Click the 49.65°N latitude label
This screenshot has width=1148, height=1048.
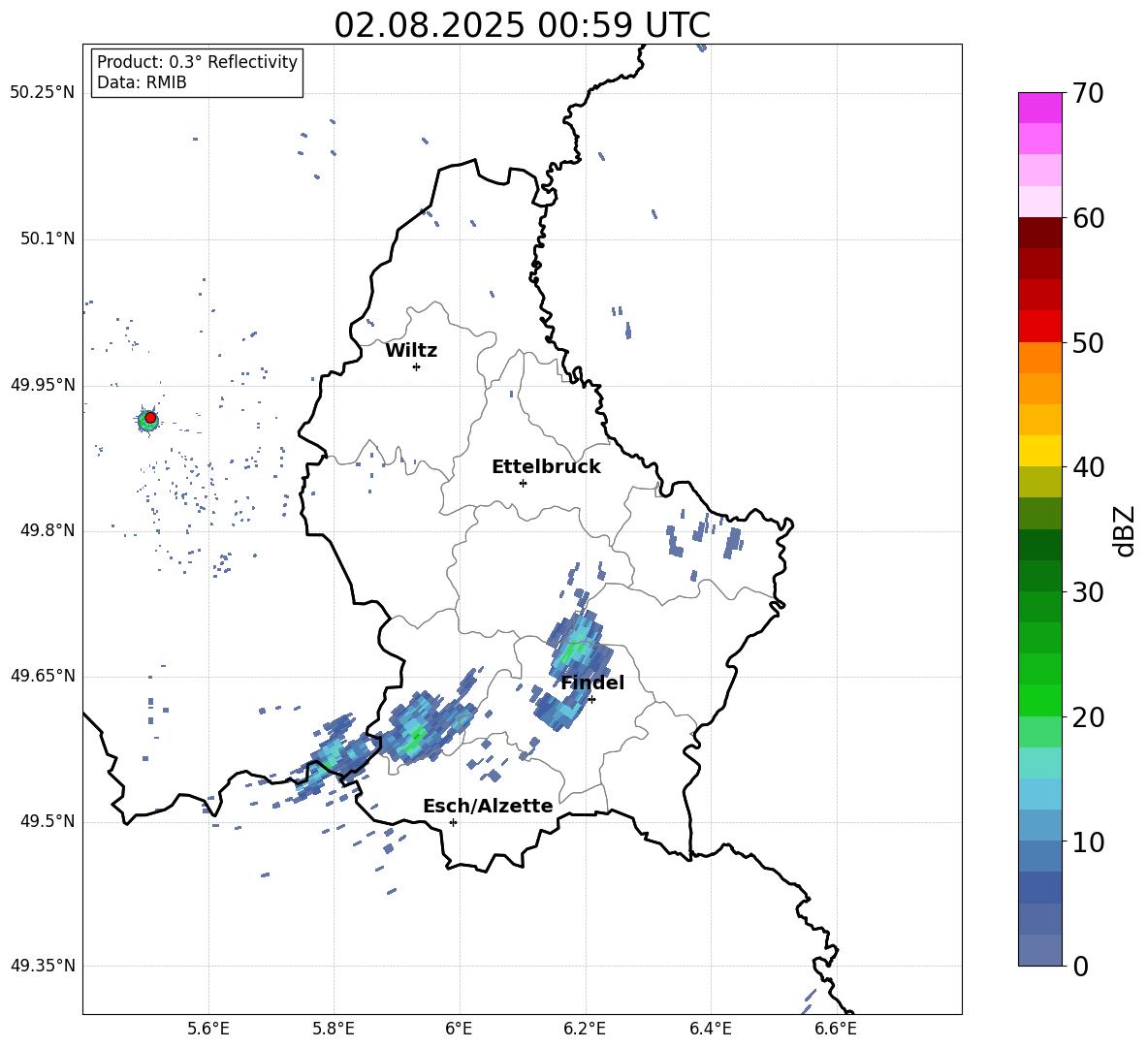pyautogui.click(x=43, y=676)
